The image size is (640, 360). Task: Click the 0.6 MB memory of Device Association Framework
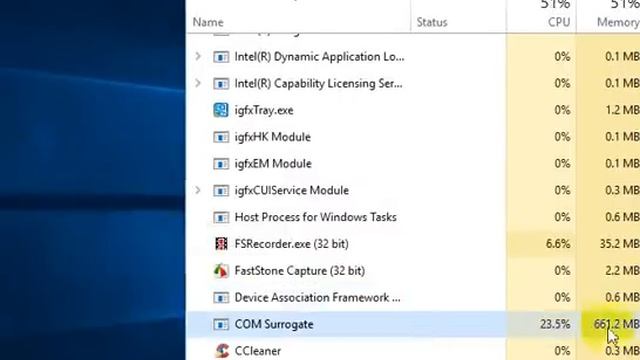pos(622,298)
